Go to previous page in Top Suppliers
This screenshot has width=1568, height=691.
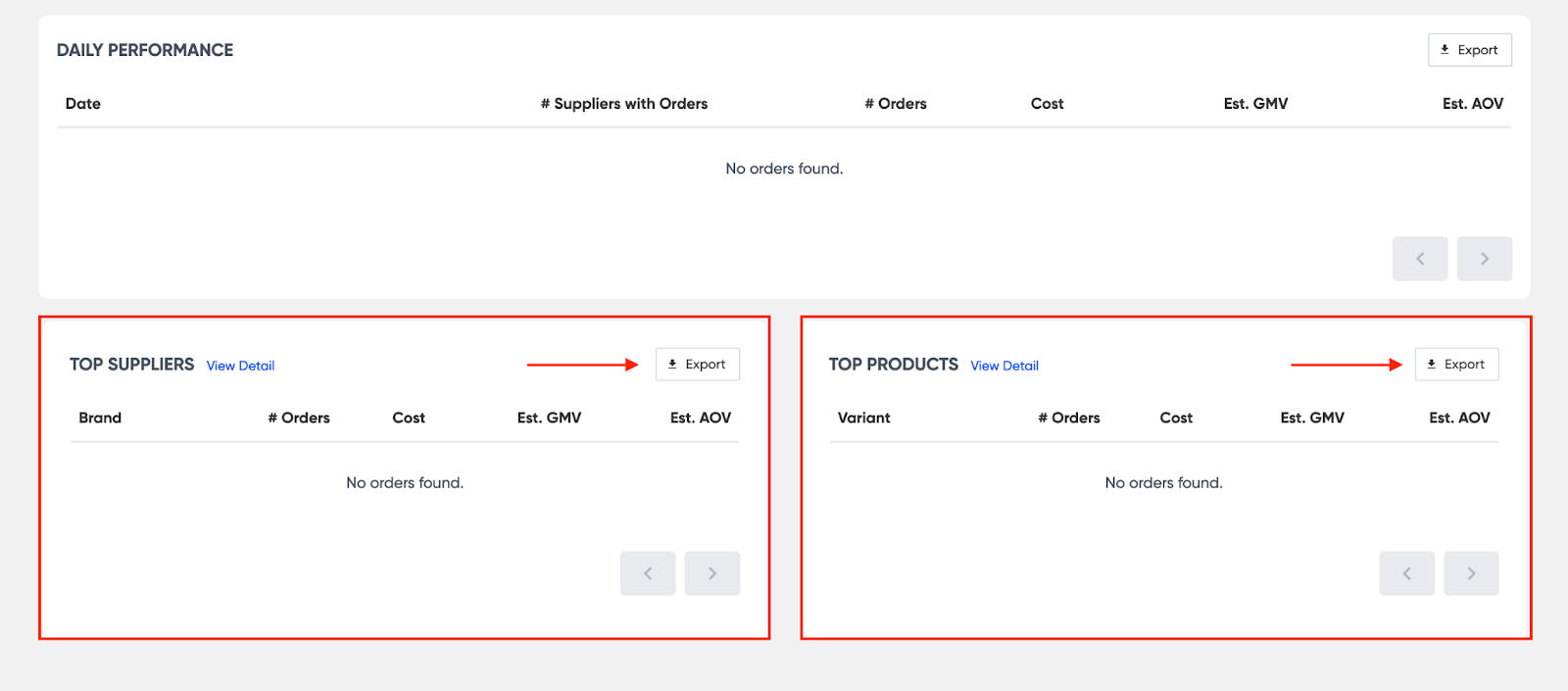tap(648, 573)
